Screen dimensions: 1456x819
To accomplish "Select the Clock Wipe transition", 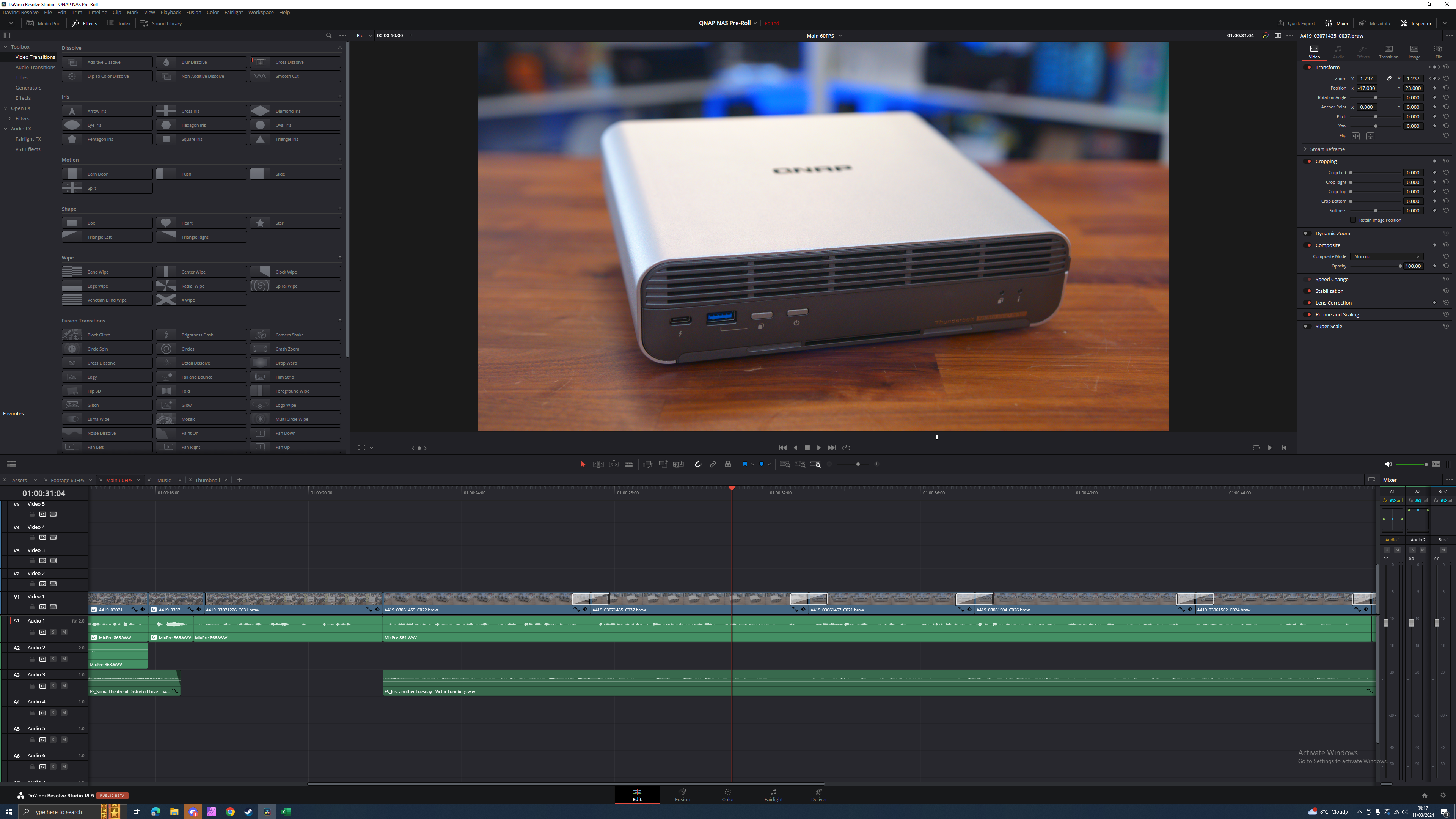I will (295, 272).
